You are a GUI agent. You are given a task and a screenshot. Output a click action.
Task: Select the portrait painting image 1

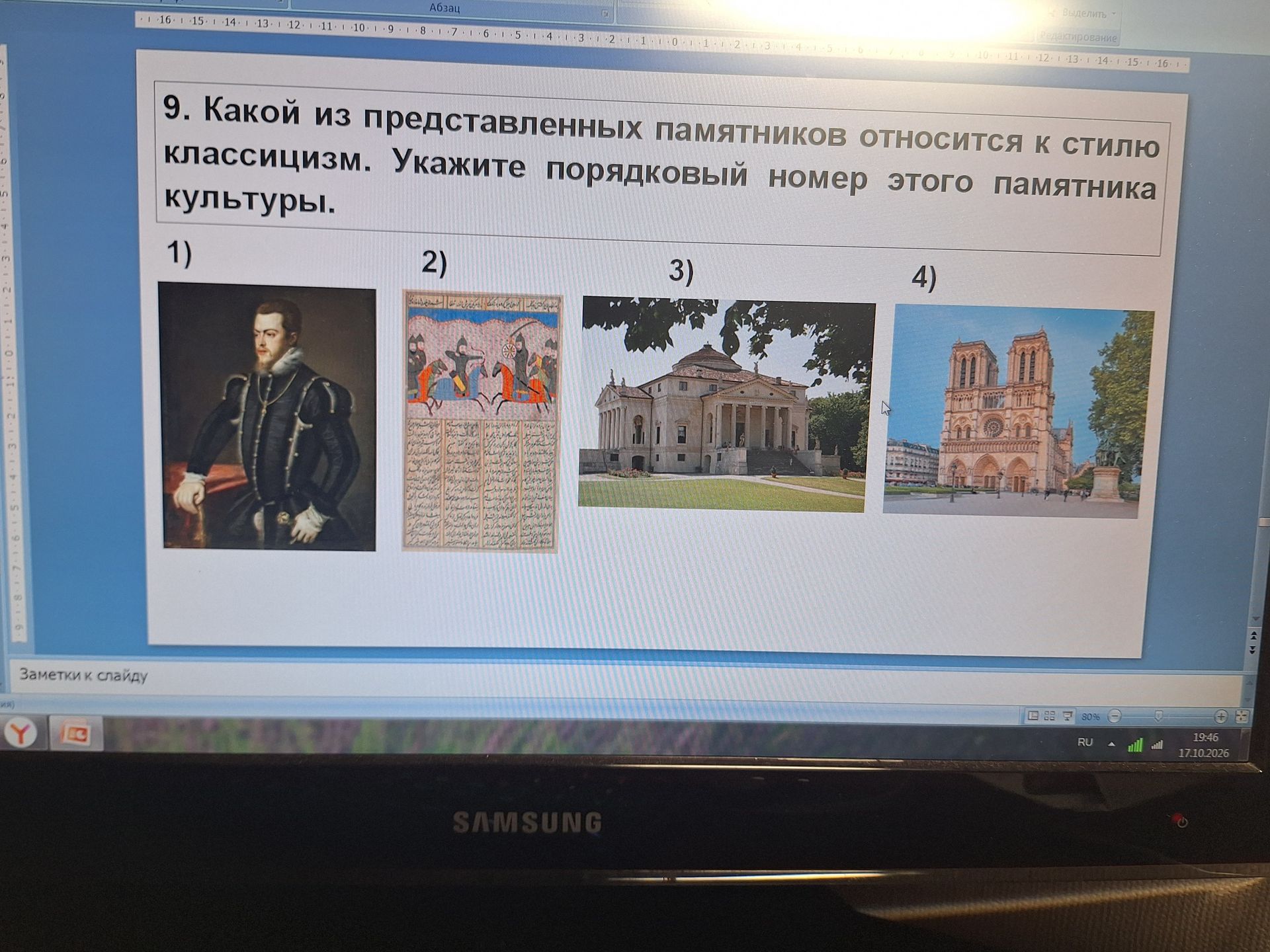[268, 416]
